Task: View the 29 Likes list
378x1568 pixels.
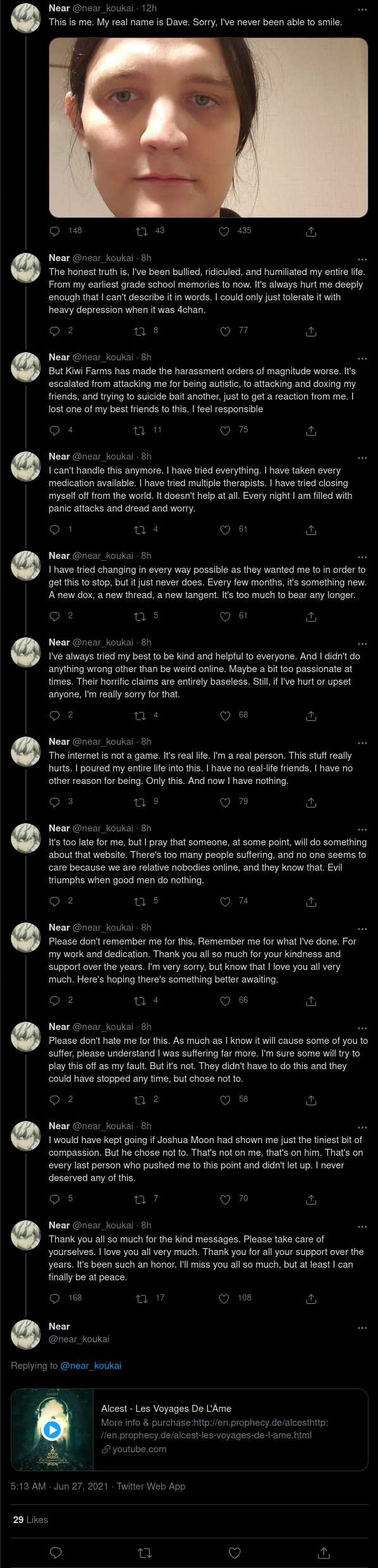Action: [30, 1520]
